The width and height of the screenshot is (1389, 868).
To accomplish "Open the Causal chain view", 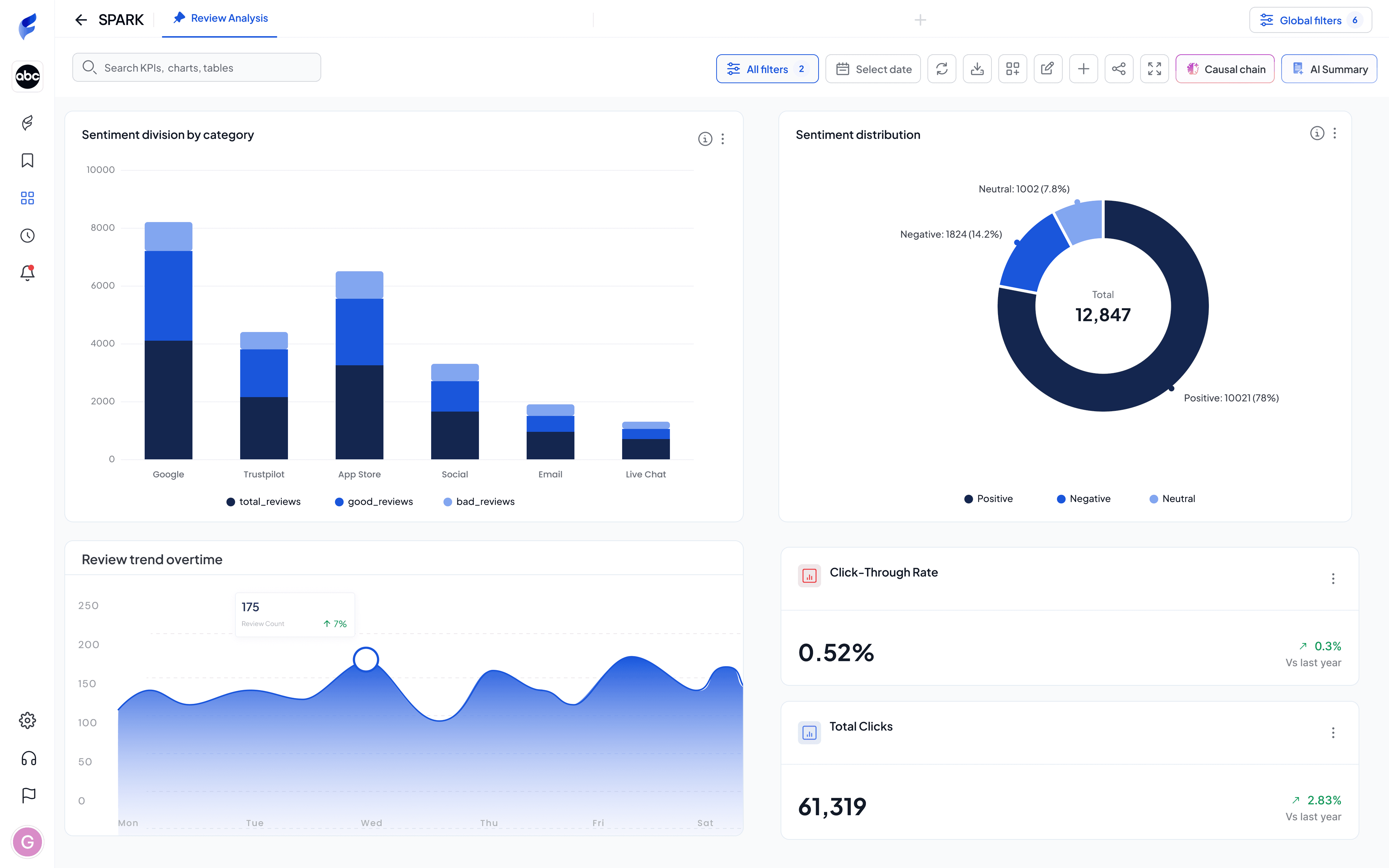I will tap(1225, 69).
